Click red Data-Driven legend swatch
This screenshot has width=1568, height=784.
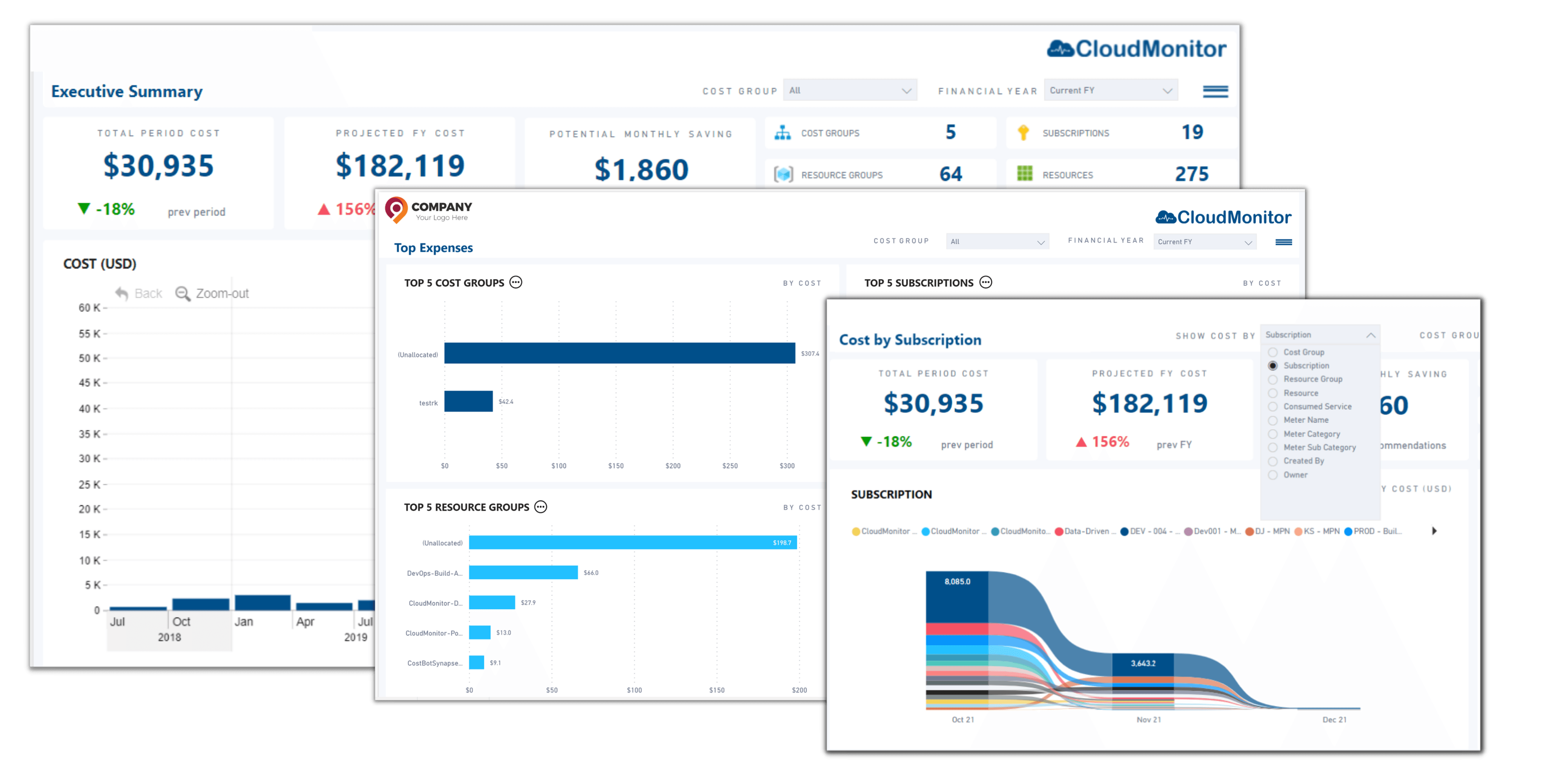click(x=1059, y=532)
